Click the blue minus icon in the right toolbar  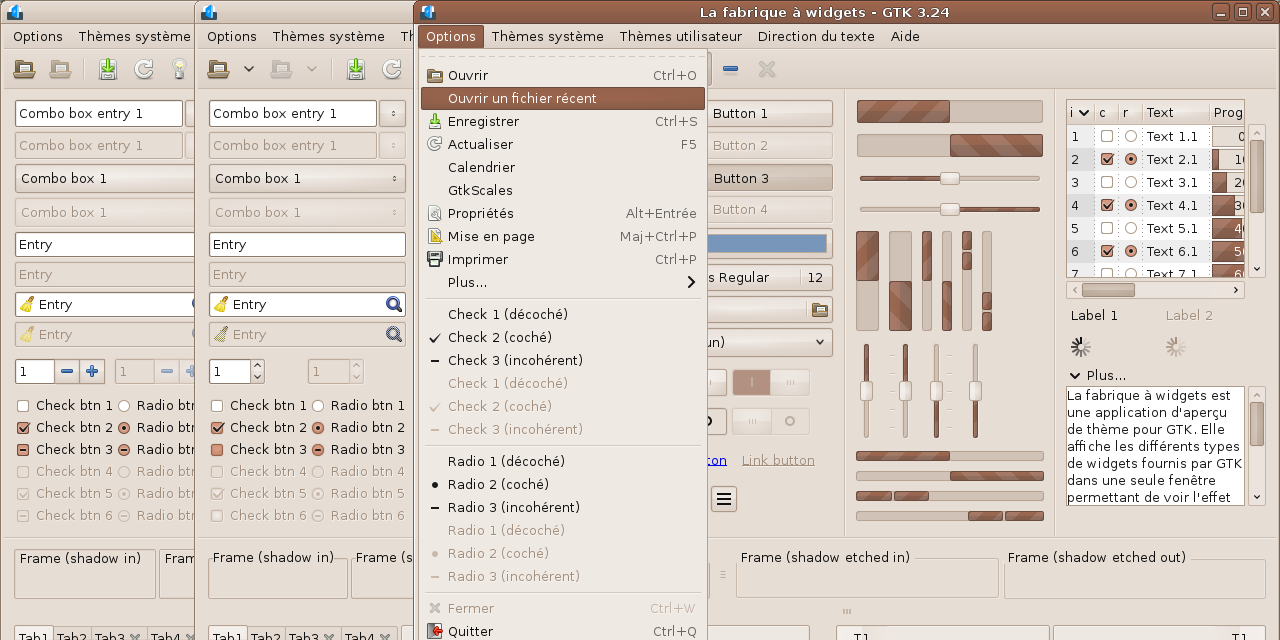pos(730,69)
